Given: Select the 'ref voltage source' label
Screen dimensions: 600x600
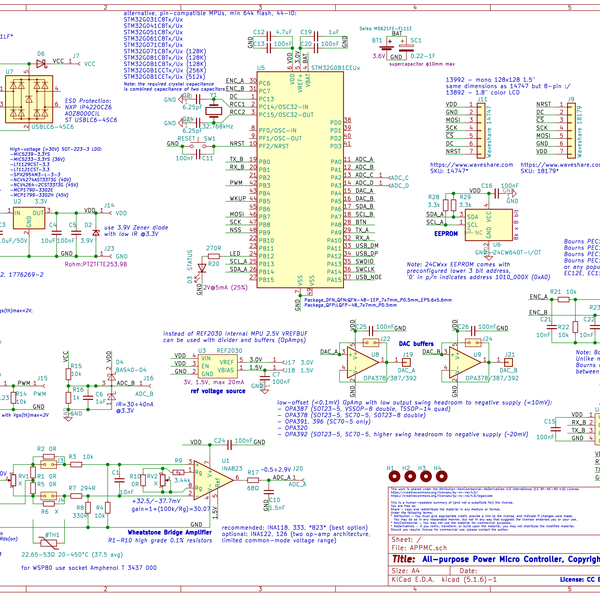Looking at the screenshot, I should 218,391.
